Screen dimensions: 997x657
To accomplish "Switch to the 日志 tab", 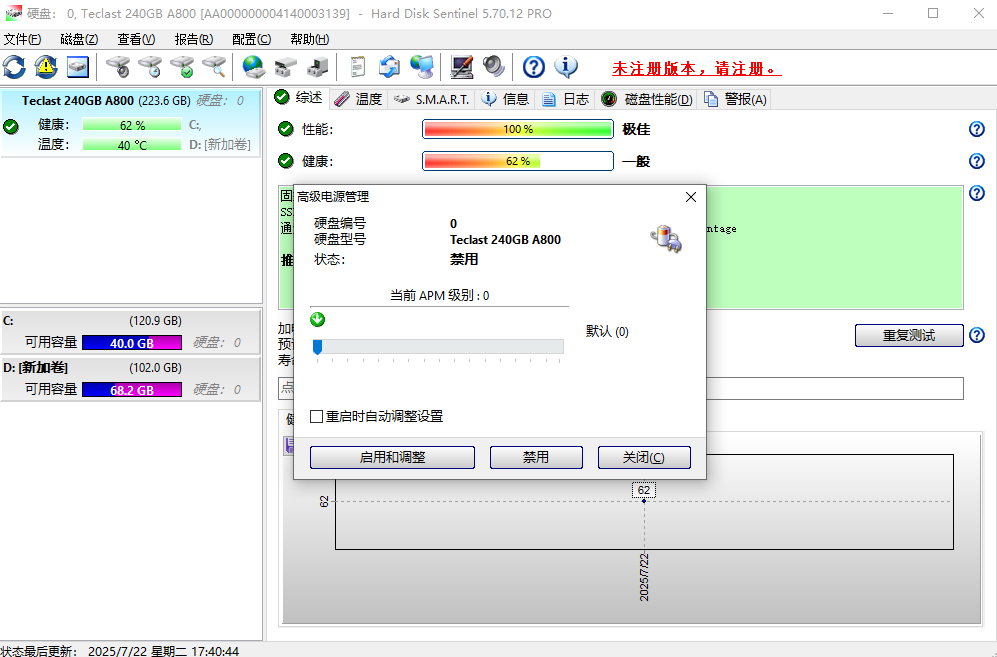I will pos(565,99).
